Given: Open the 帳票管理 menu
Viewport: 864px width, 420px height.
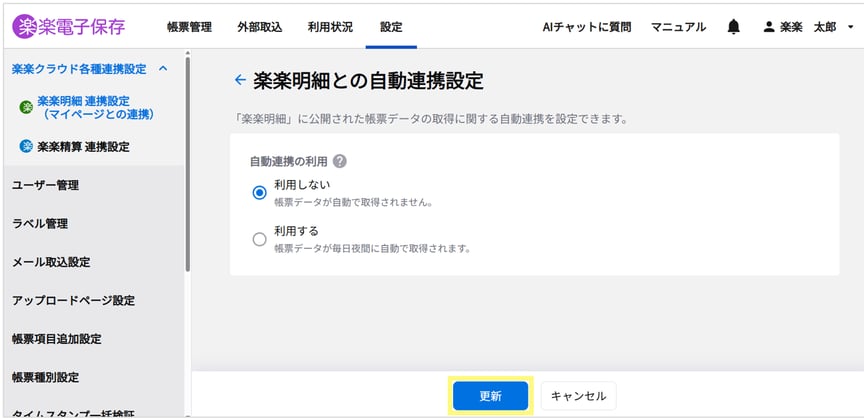Looking at the screenshot, I should (190, 27).
